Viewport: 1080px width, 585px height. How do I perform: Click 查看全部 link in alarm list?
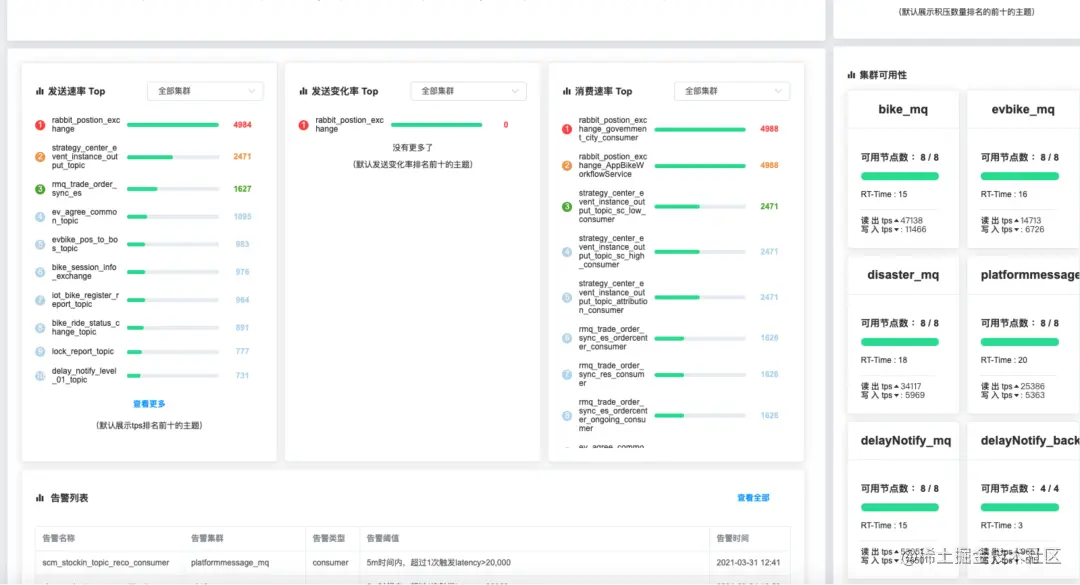pyautogui.click(x=753, y=497)
